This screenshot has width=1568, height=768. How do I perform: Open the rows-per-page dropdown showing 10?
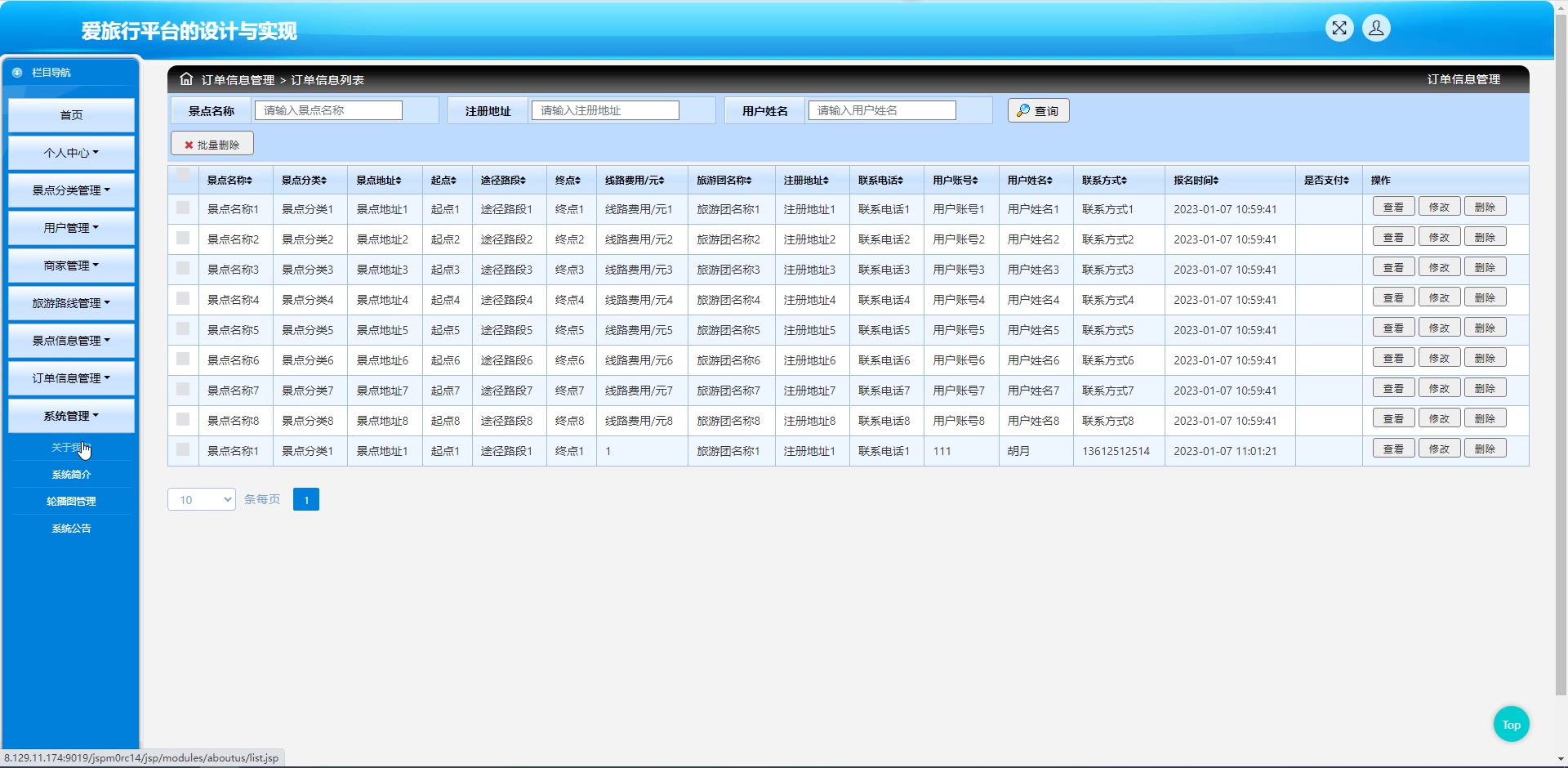pos(202,499)
